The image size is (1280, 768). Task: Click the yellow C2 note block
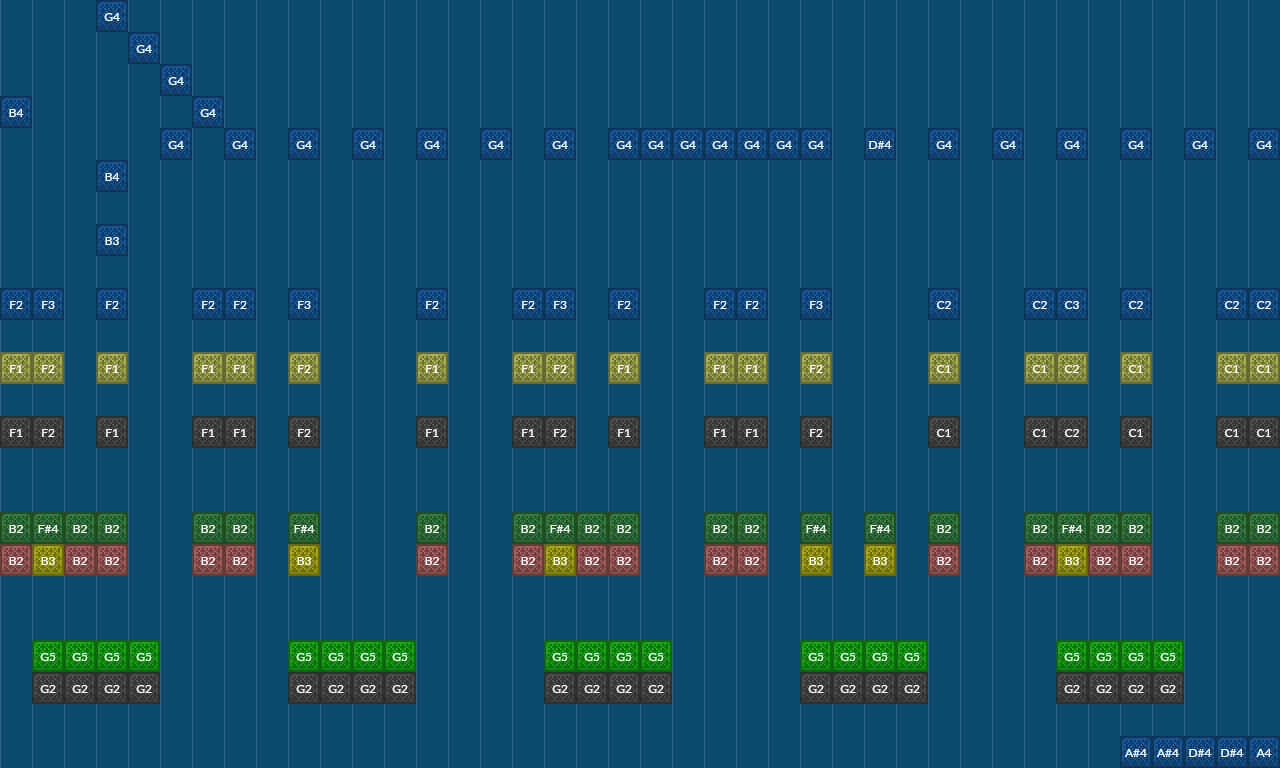pyautogui.click(x=1072, y=368)
